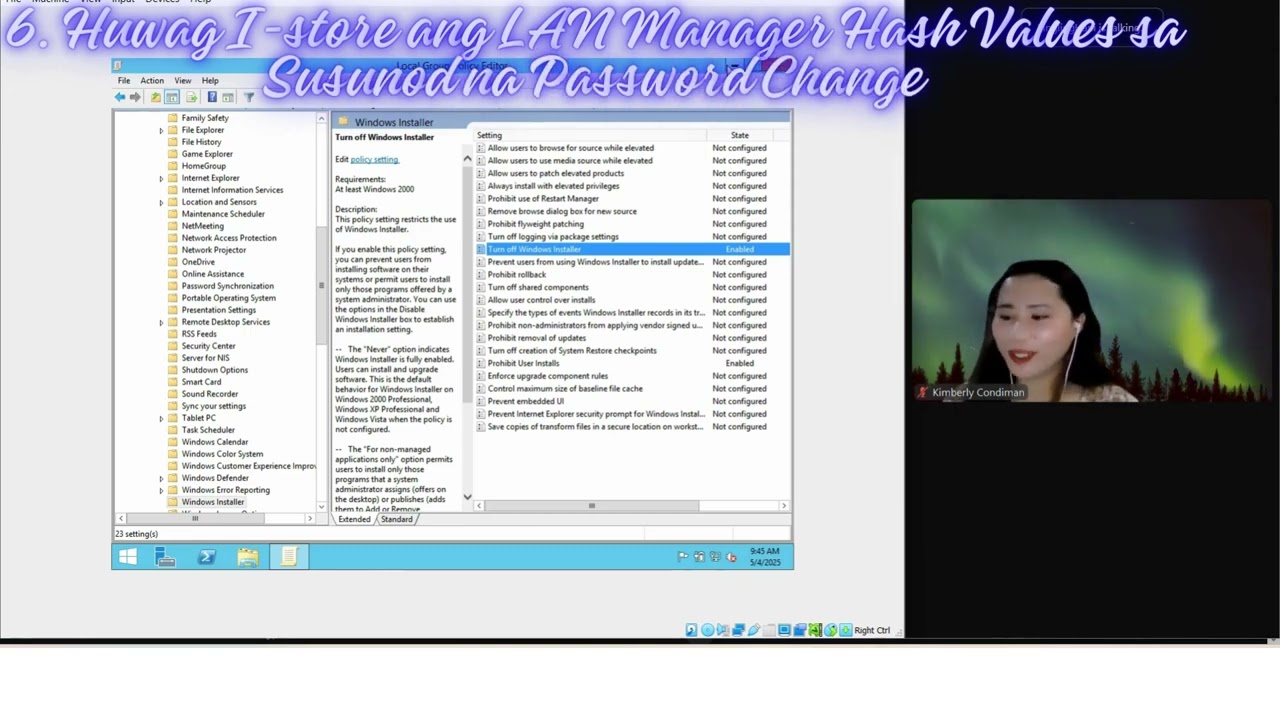Image resolution: width=1280 pixels, height=720 pixels.
Task: Click the Action Center flag tray icon
Action: point(683,557)
